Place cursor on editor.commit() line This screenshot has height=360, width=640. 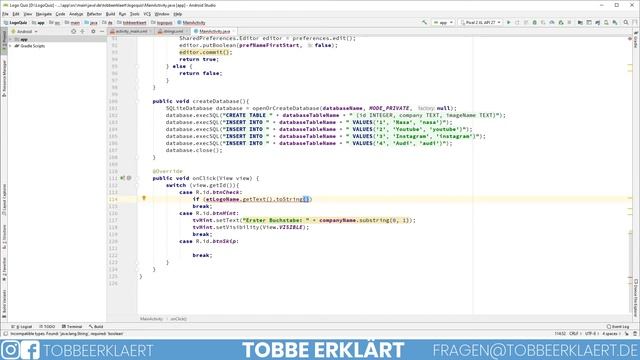click(x=206, y=52)
